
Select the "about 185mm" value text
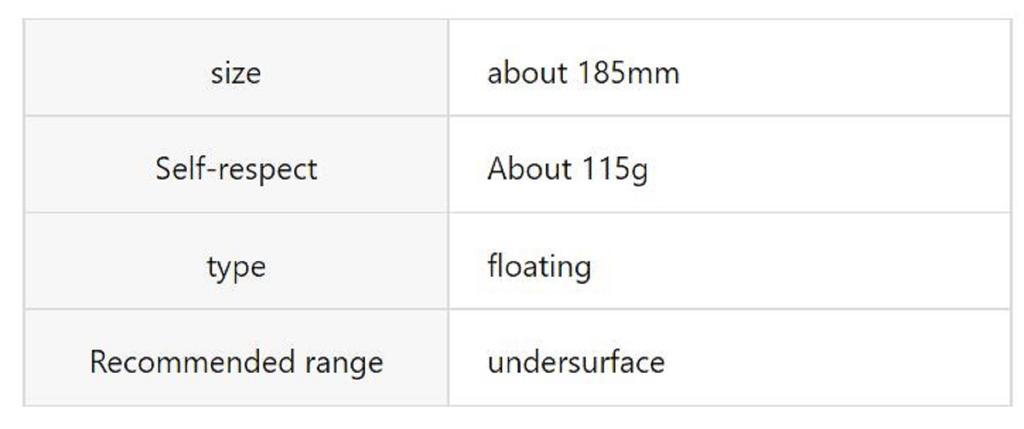pyautogui.click(x=583, y=73)
